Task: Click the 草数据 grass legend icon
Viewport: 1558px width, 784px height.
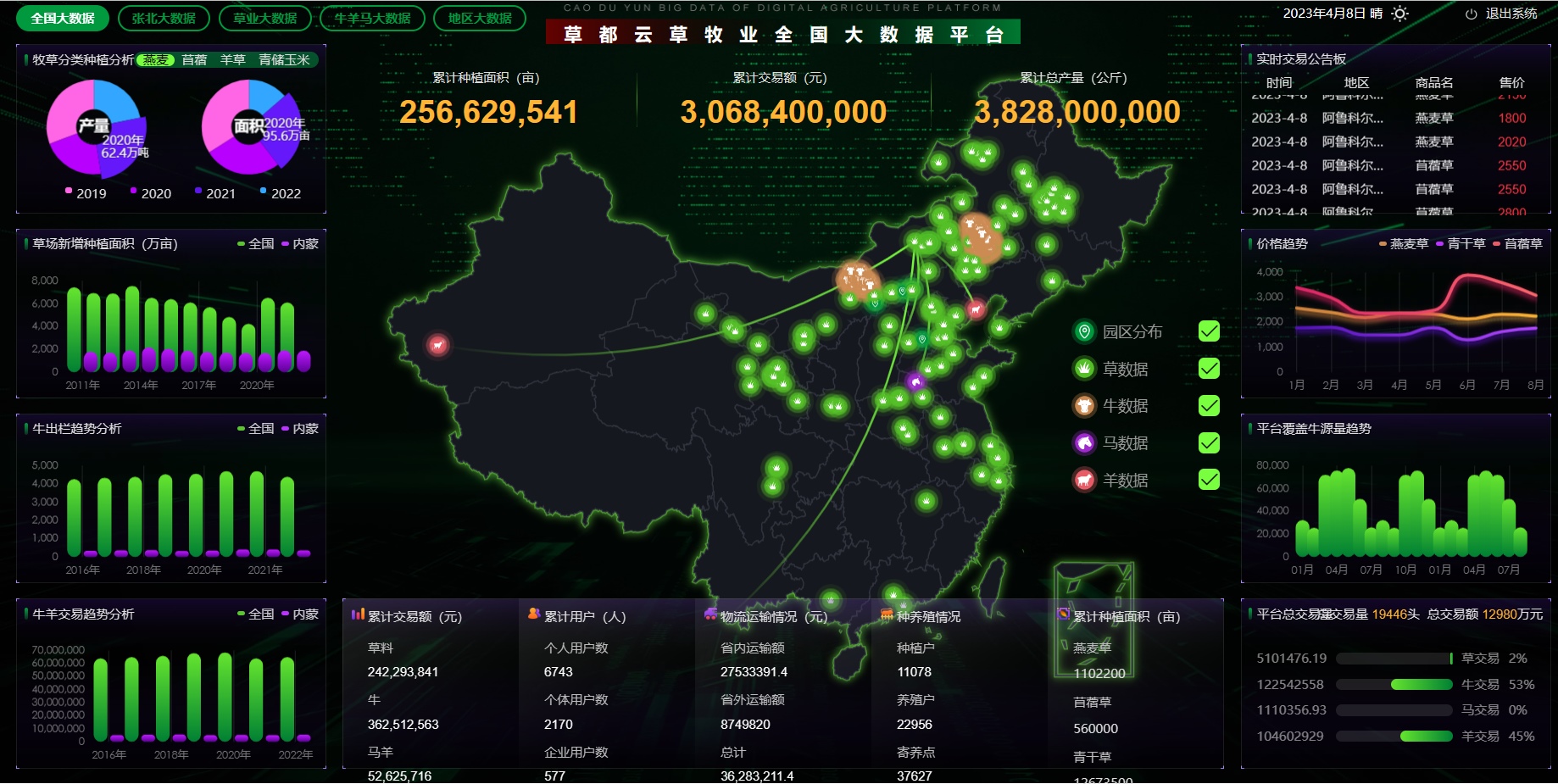Action: (x=1084, y=369)
